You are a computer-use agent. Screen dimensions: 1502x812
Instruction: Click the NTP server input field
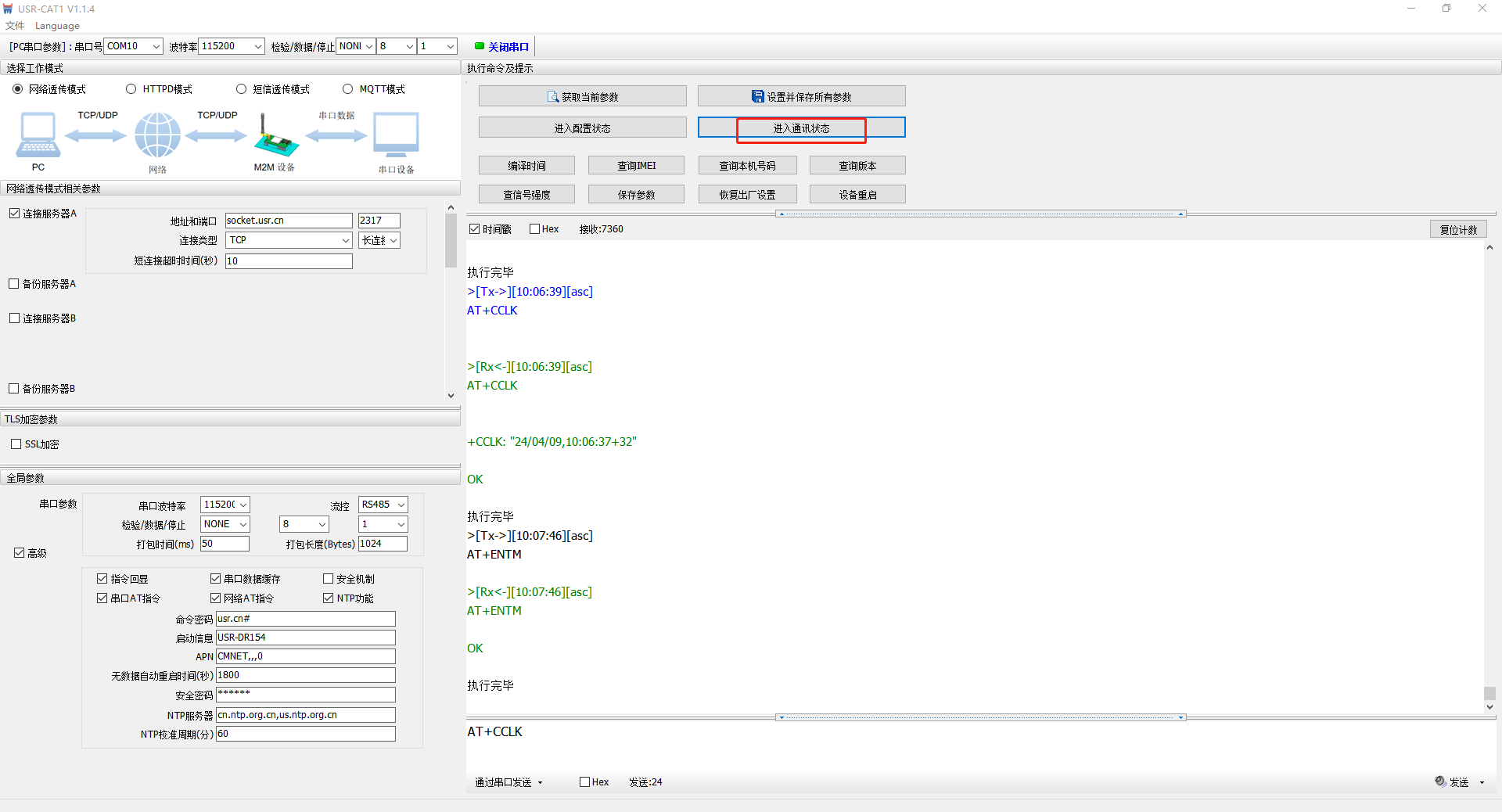click(305, 715)
